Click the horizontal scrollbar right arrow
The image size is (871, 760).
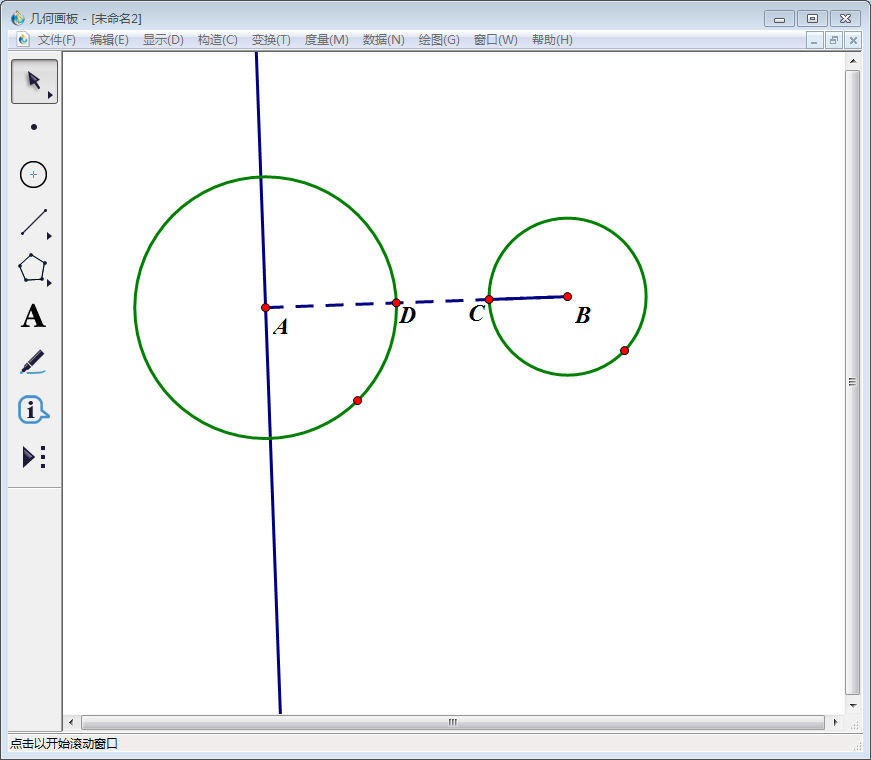coord(835,722)
